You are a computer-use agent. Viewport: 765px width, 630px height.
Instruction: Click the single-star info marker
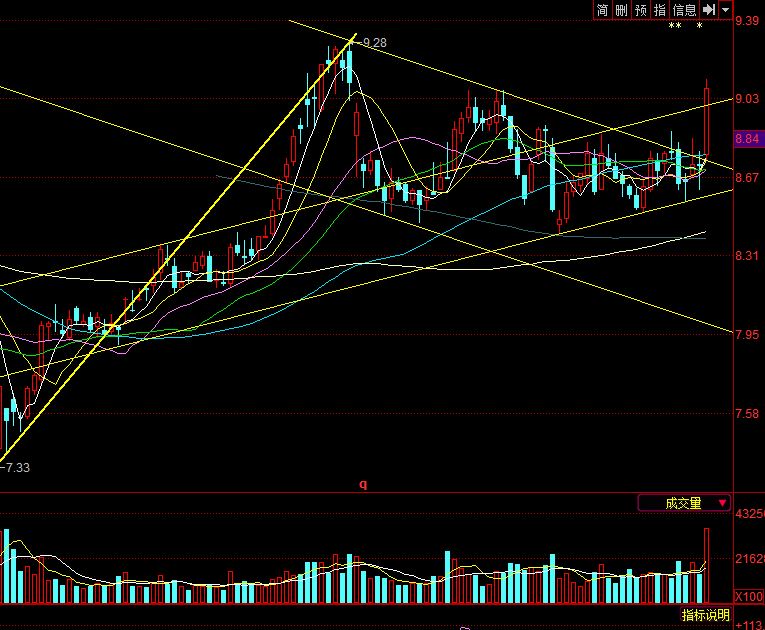point(700,26)
